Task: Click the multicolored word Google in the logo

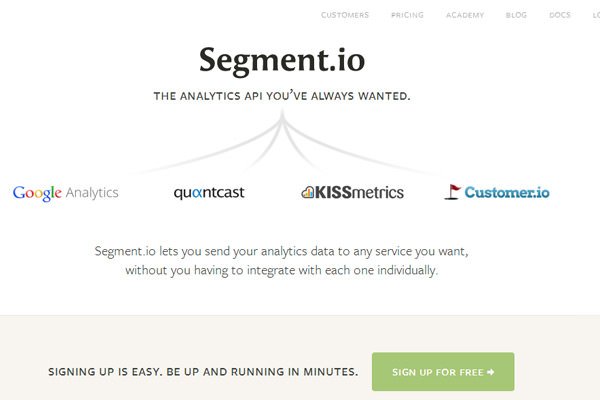Action: point(38,192)
